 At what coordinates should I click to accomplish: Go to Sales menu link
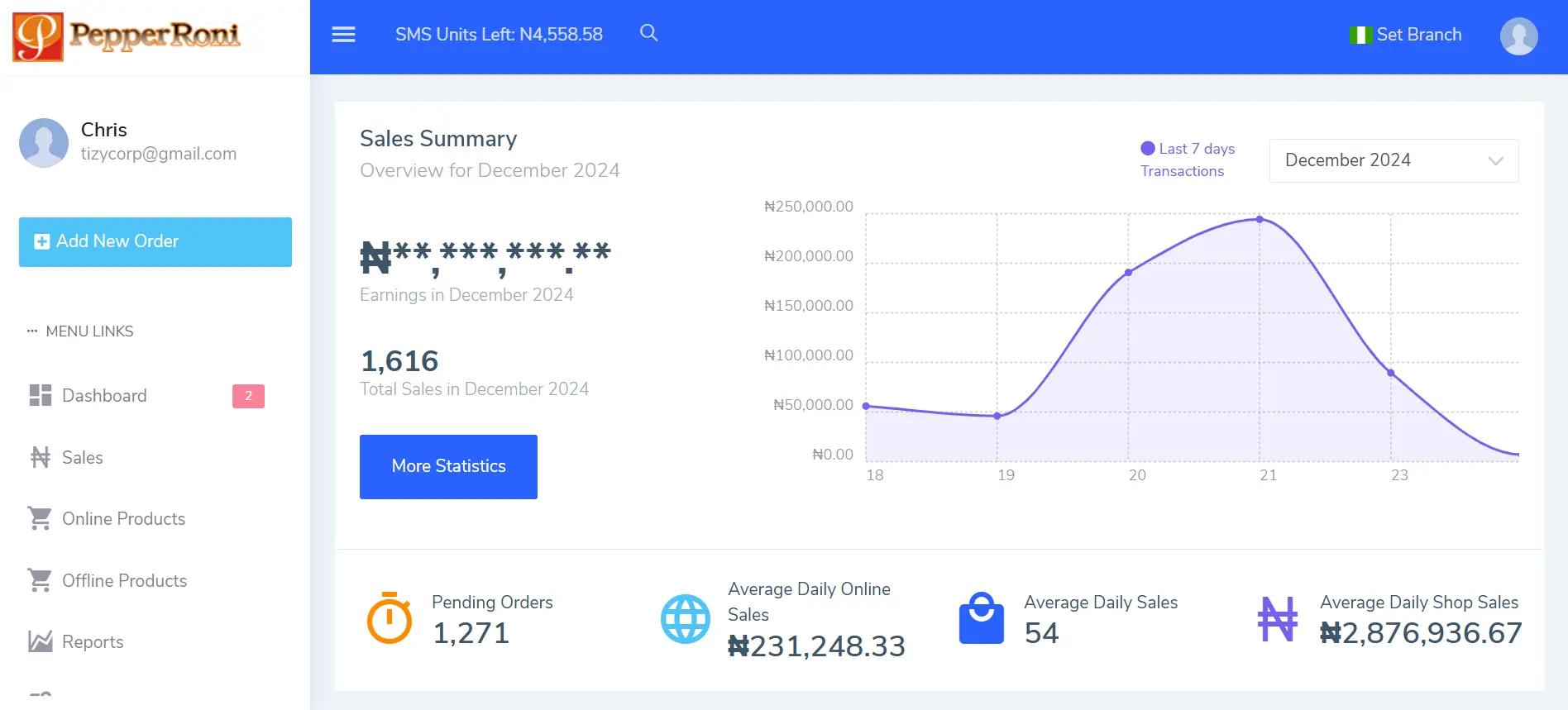click(82, 458)
